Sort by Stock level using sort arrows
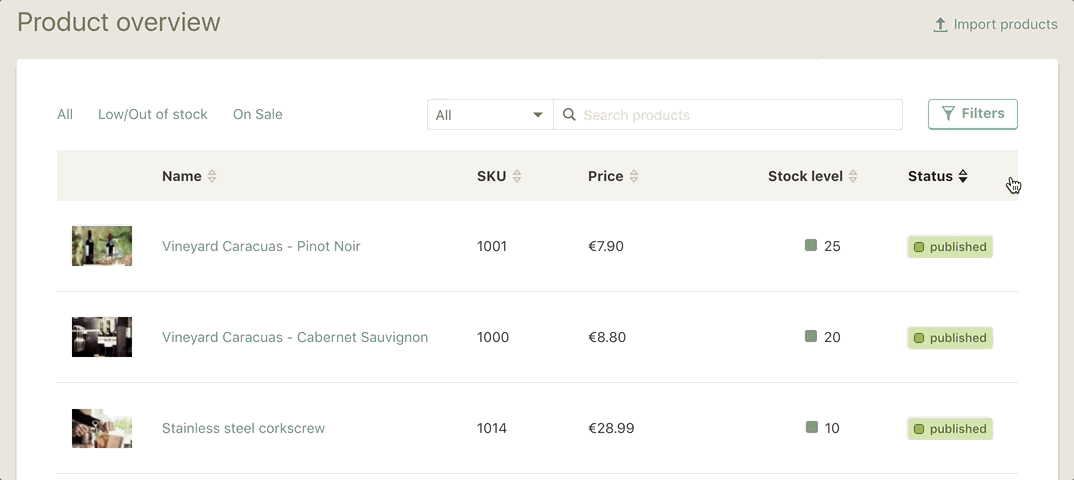Screen dimensions: 1074x480 853,176
